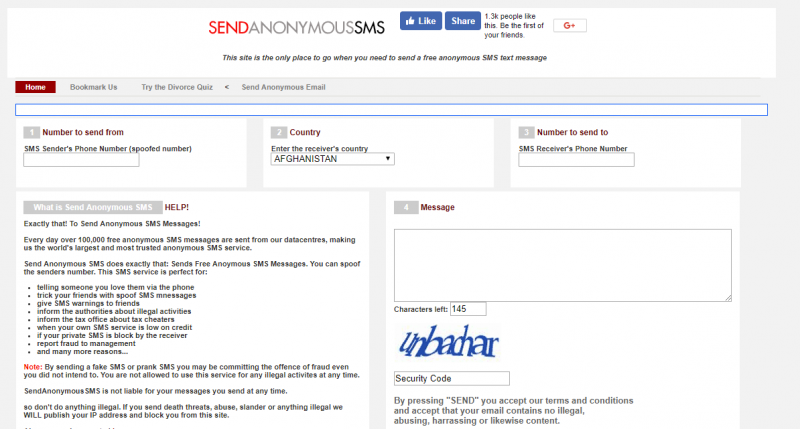Click the step 4 Message badge
The image size is (800, 429).
(x=406, y=207)
